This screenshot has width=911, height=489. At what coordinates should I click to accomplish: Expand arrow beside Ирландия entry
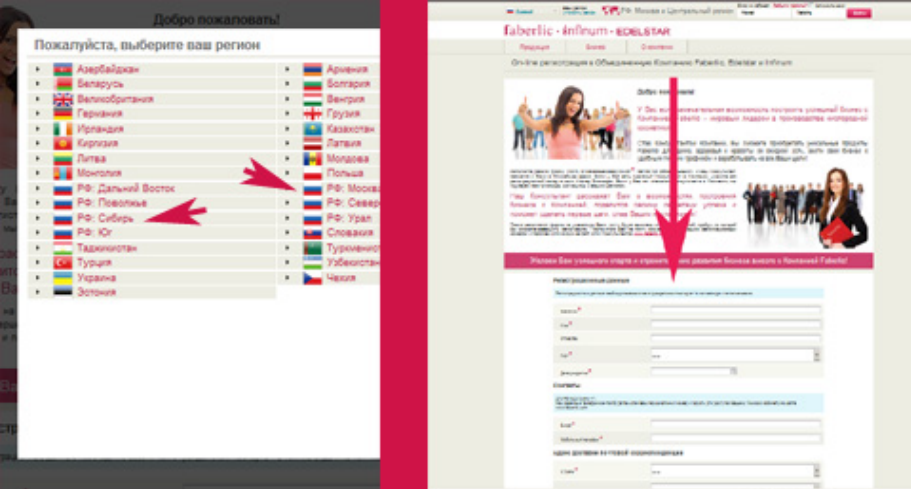pyautogui.click(x=37, y=129)
